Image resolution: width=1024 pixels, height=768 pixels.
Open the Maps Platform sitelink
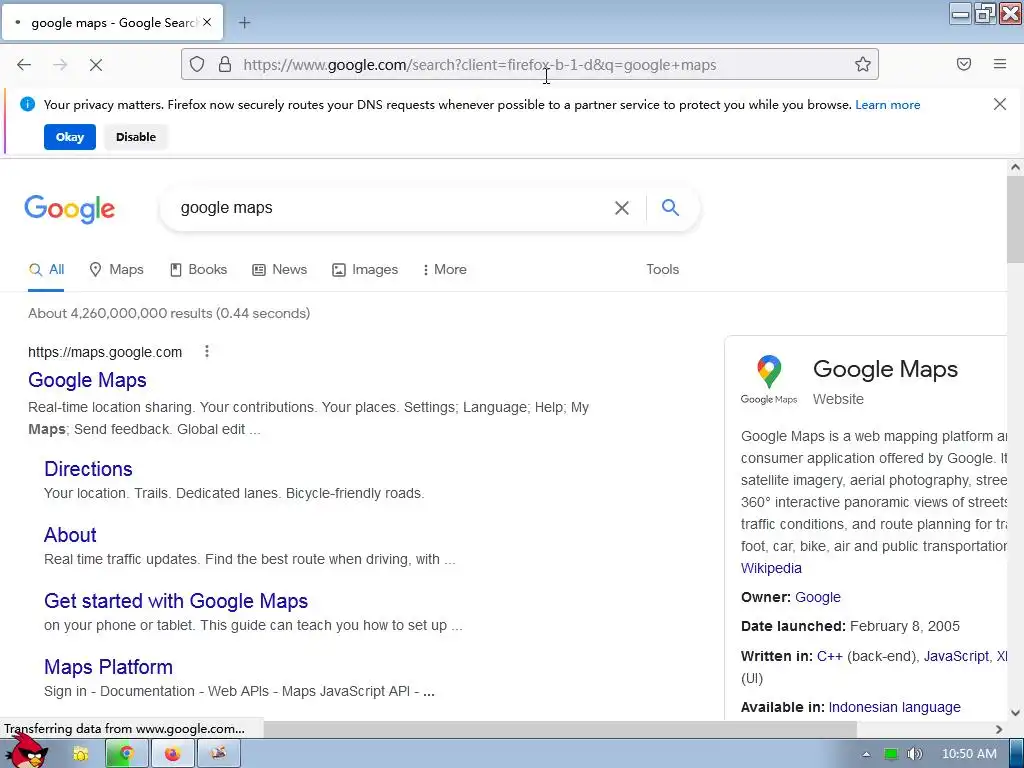click(108, 667)
